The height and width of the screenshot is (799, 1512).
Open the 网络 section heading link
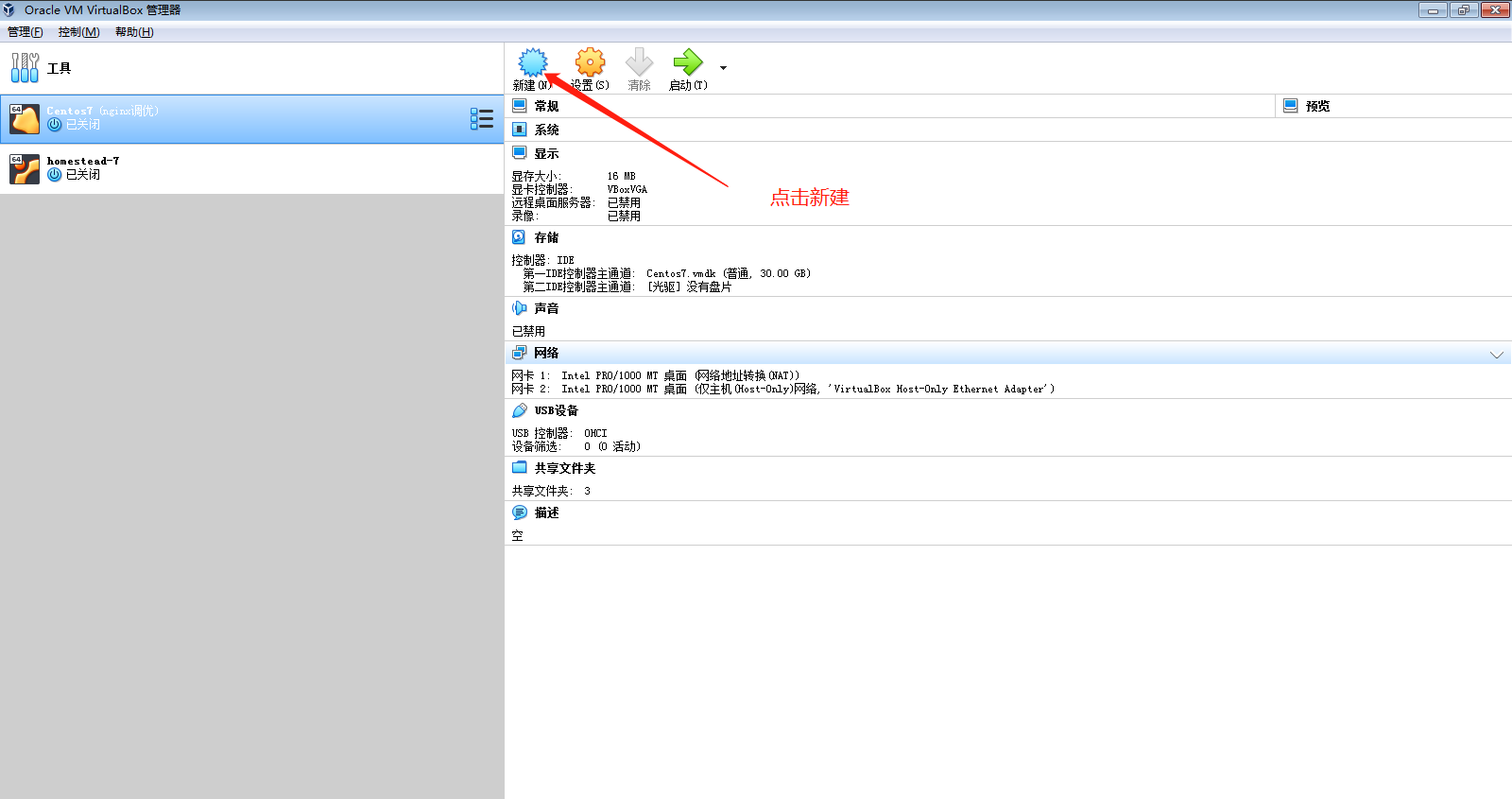click(546, 353)
